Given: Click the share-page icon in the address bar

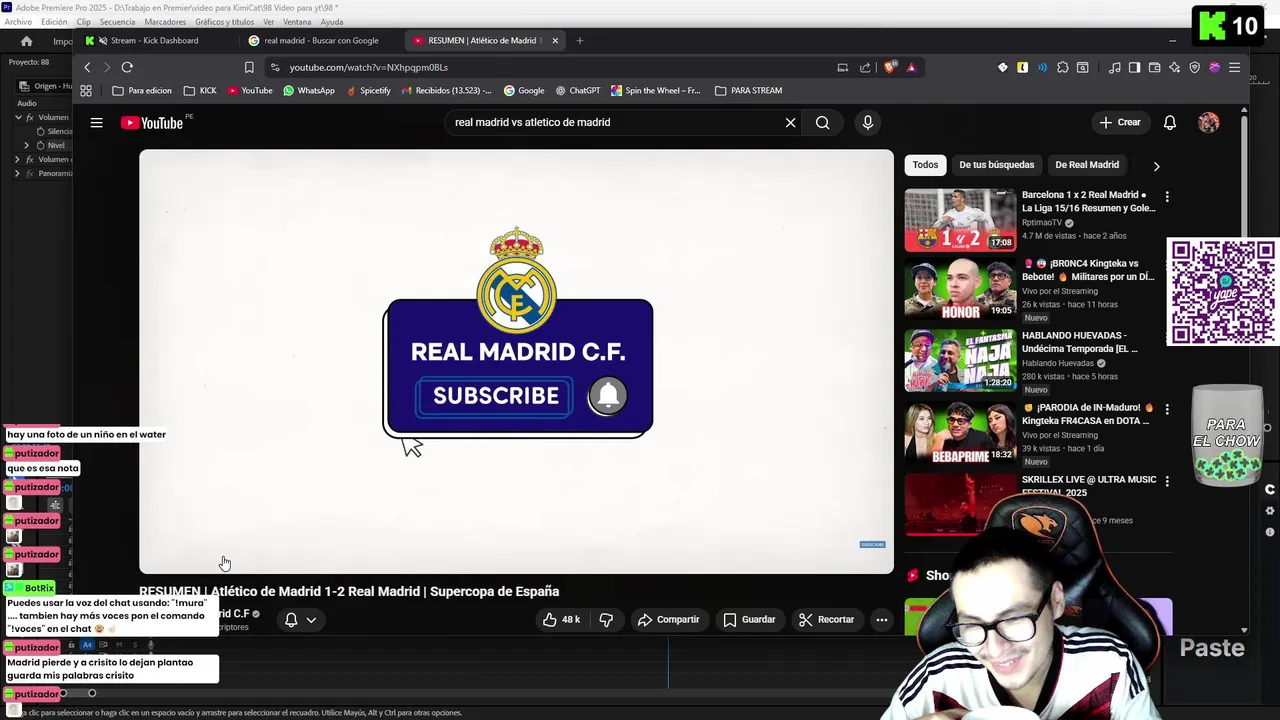Looking at the screenshot, I should coord(865,67).
